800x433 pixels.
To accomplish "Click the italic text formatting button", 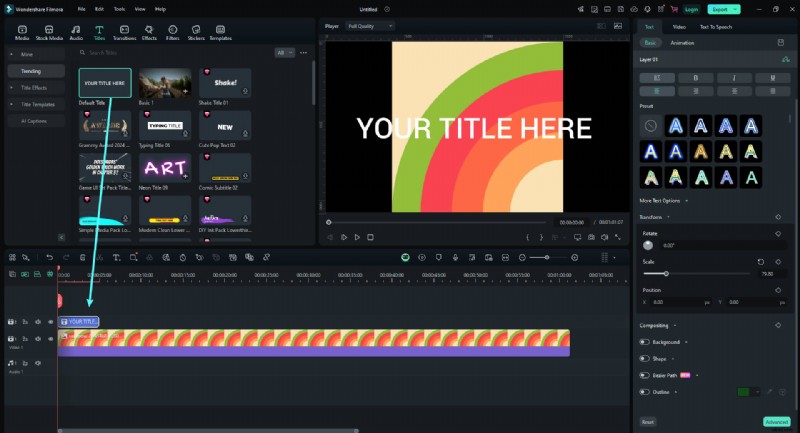I will pyautogui.click(x=733, y=77).
